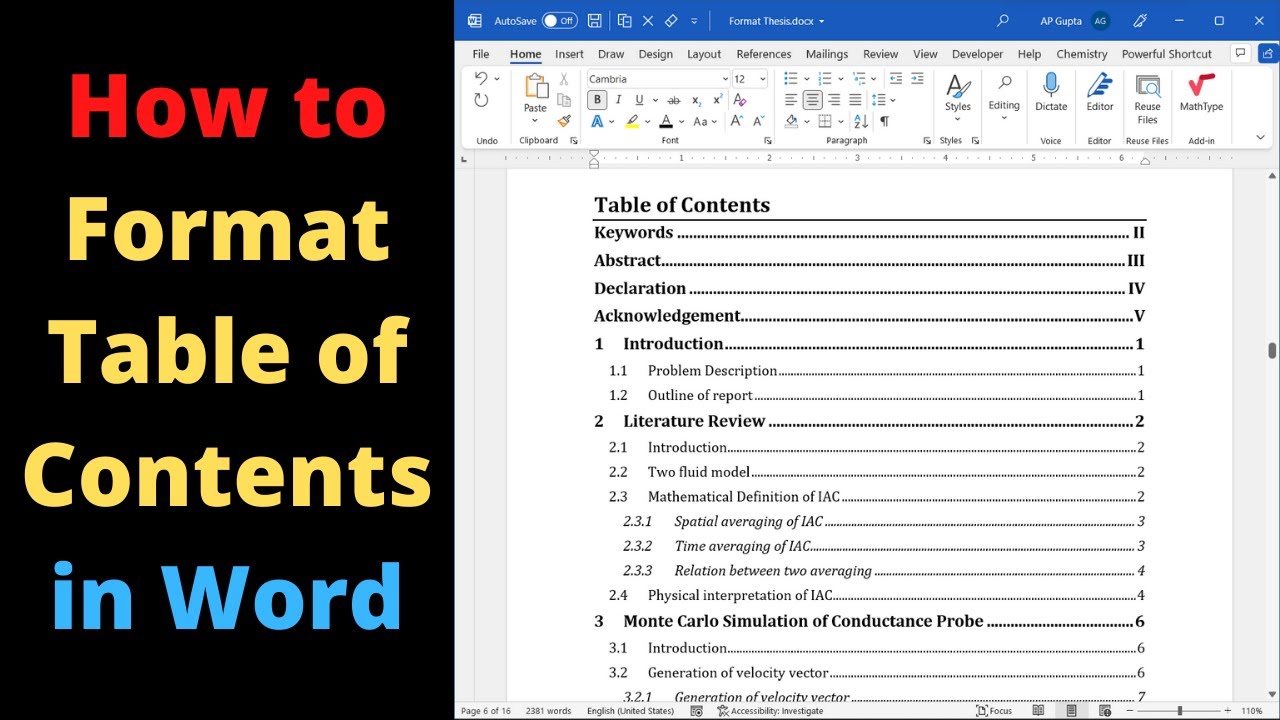Align text left

(x=791, y=100)
